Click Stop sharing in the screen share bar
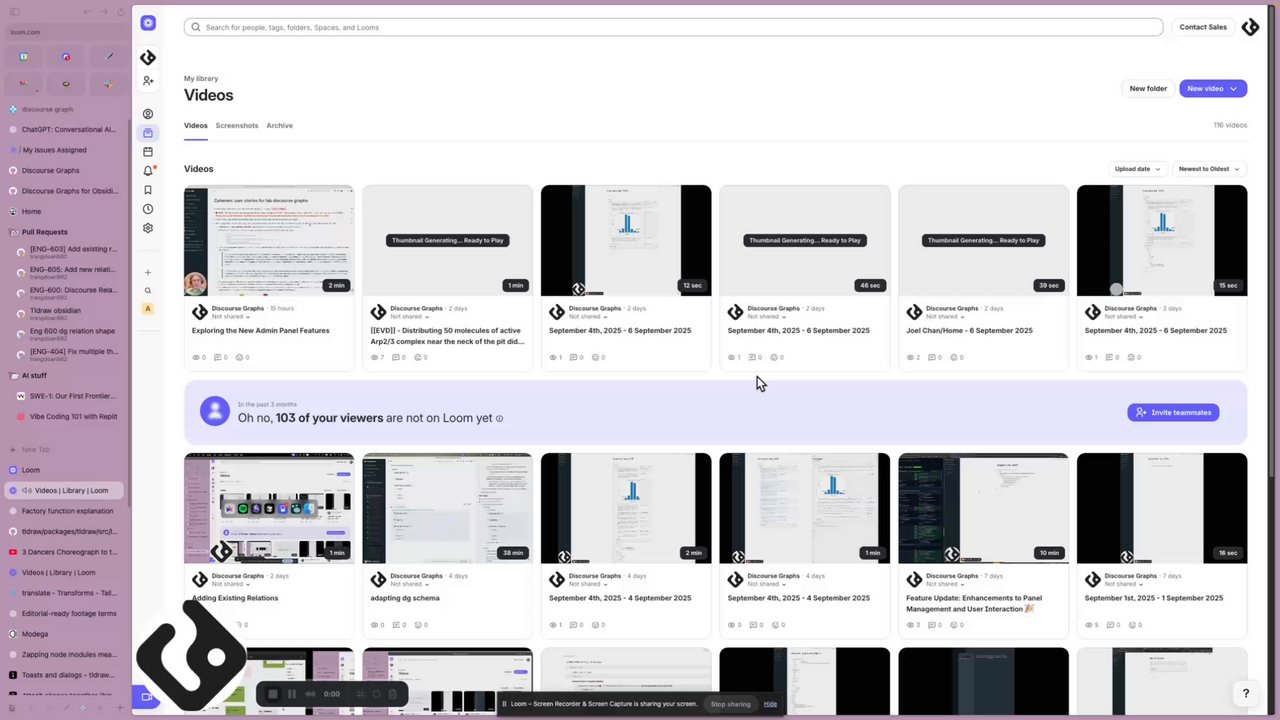The width and height of the screenshot is (1280, 720). [730, 704]
